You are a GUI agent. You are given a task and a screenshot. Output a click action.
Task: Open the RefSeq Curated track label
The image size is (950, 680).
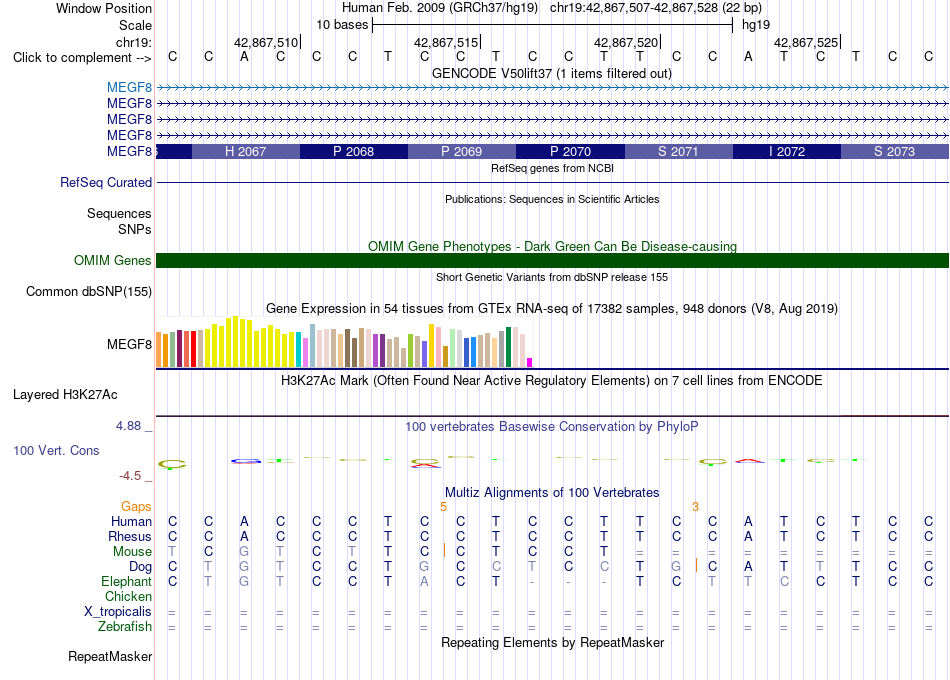tap(106, 182)
